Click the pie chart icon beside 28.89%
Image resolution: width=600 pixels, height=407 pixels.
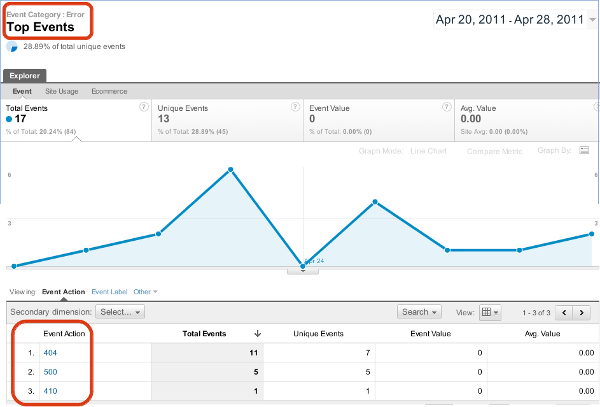pos(12,47)
